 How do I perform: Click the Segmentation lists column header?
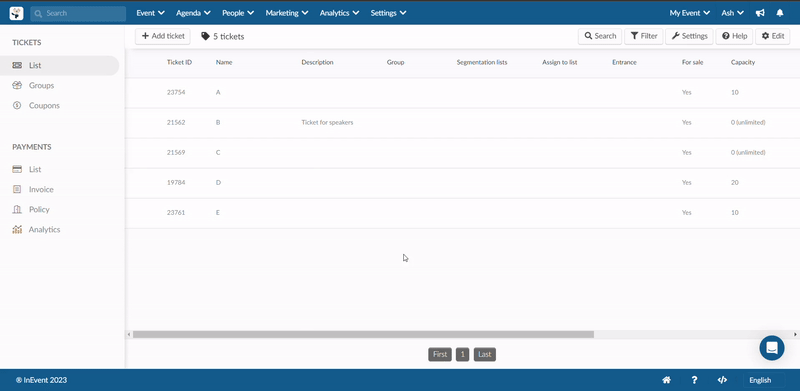click(x=482, y=62)
